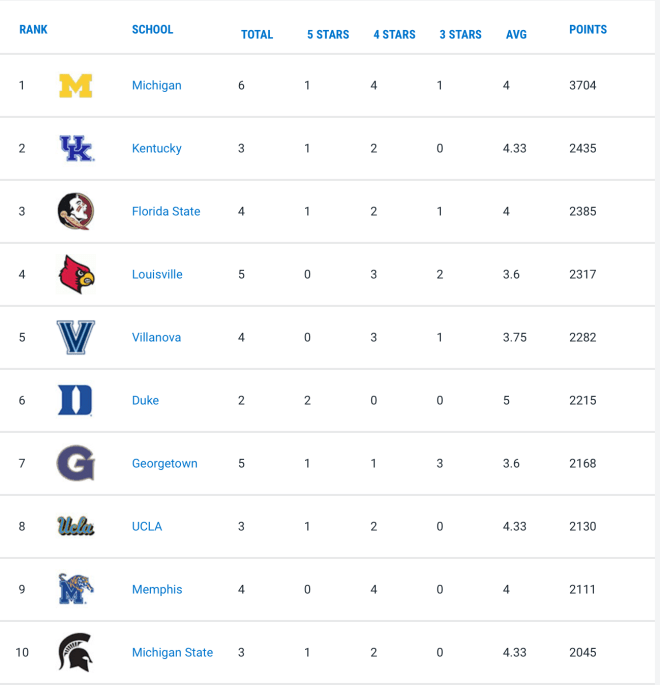Select Duke's points value 2215
Image resolution: width=660 pixels, height=685 pixels.
(582, 400)
